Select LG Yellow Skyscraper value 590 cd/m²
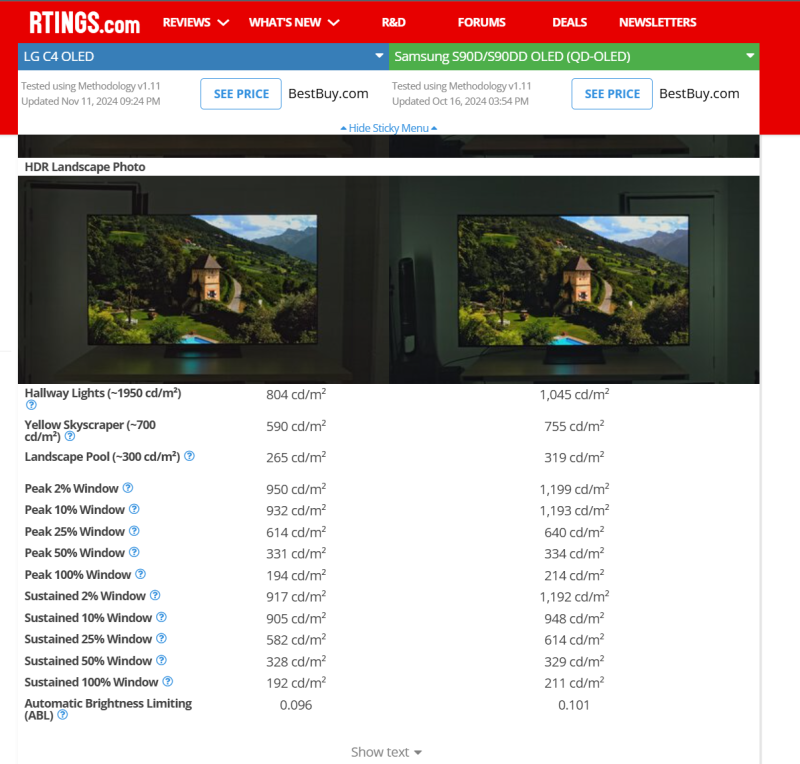This screenshot has width=800, height=764. point(296,426)
